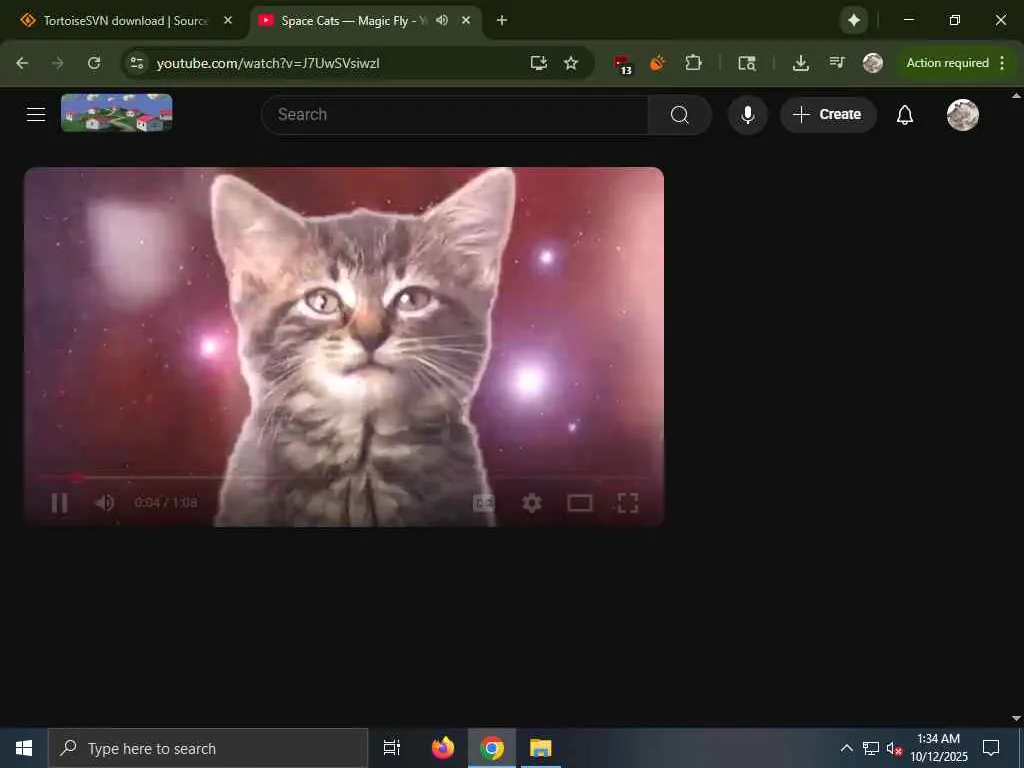Focus the YouTube Search field
1024x768 pixels.
(455, 115)
